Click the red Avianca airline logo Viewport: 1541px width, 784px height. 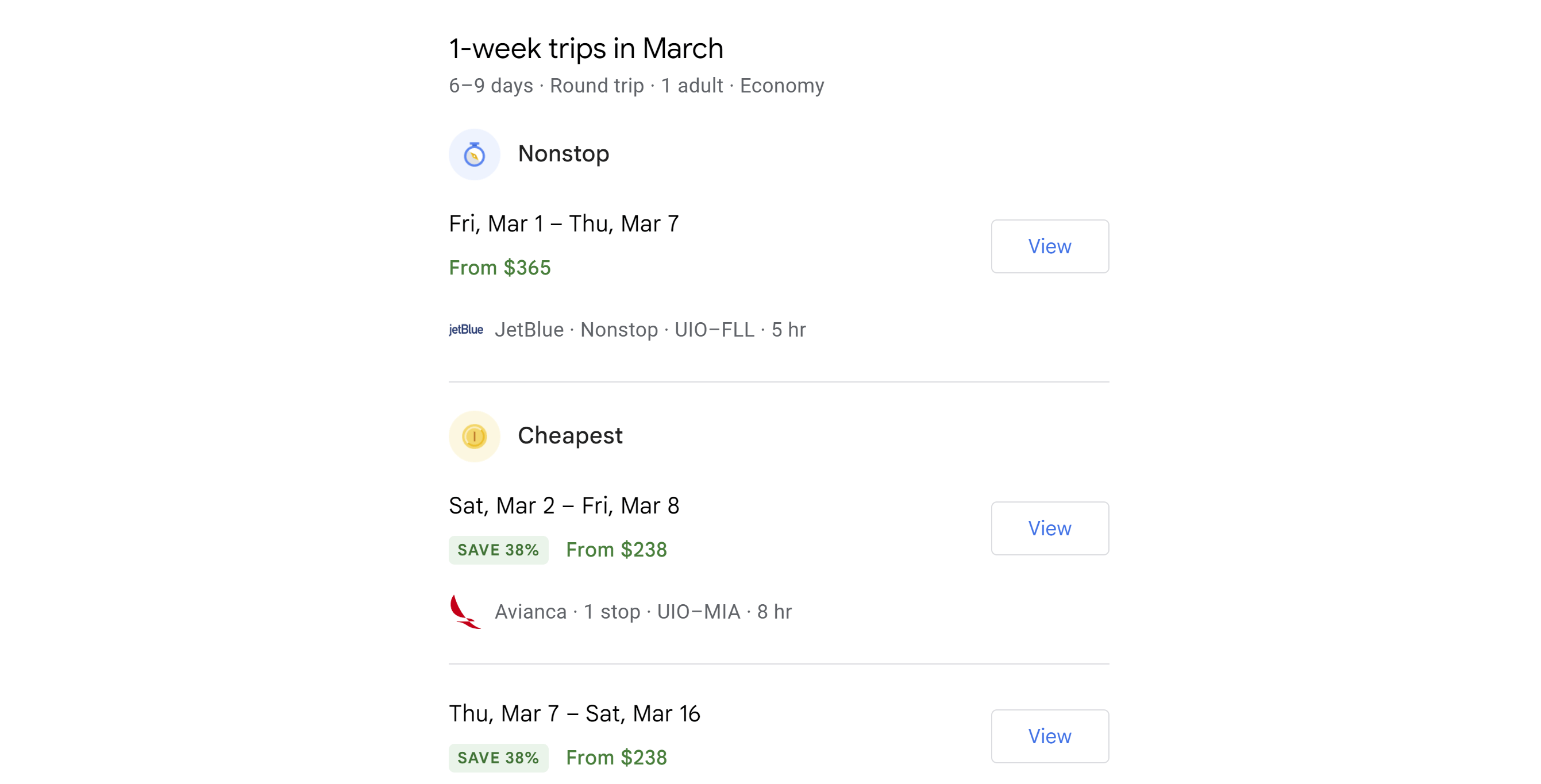(465, 612)
